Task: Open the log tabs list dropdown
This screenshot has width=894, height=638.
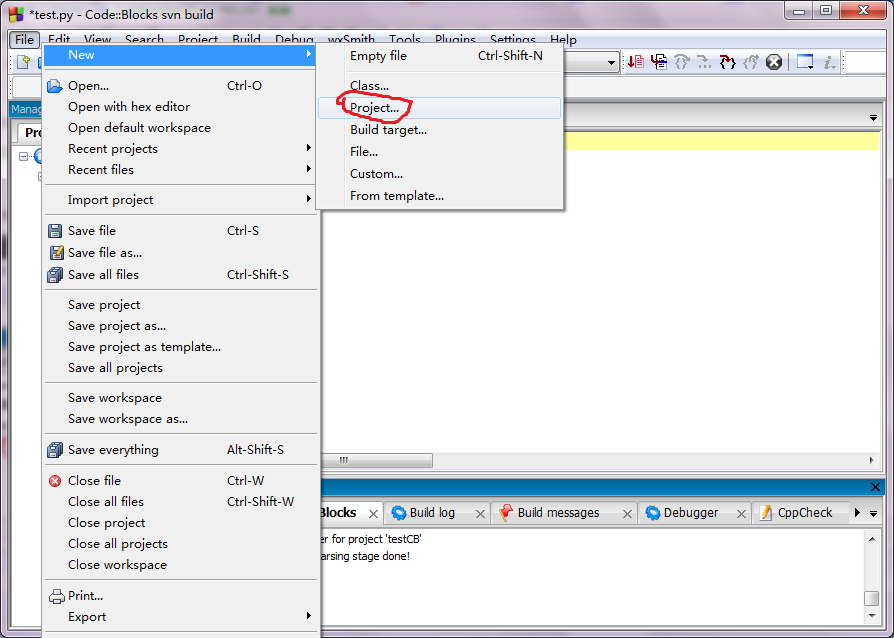Action: (873, 514)
